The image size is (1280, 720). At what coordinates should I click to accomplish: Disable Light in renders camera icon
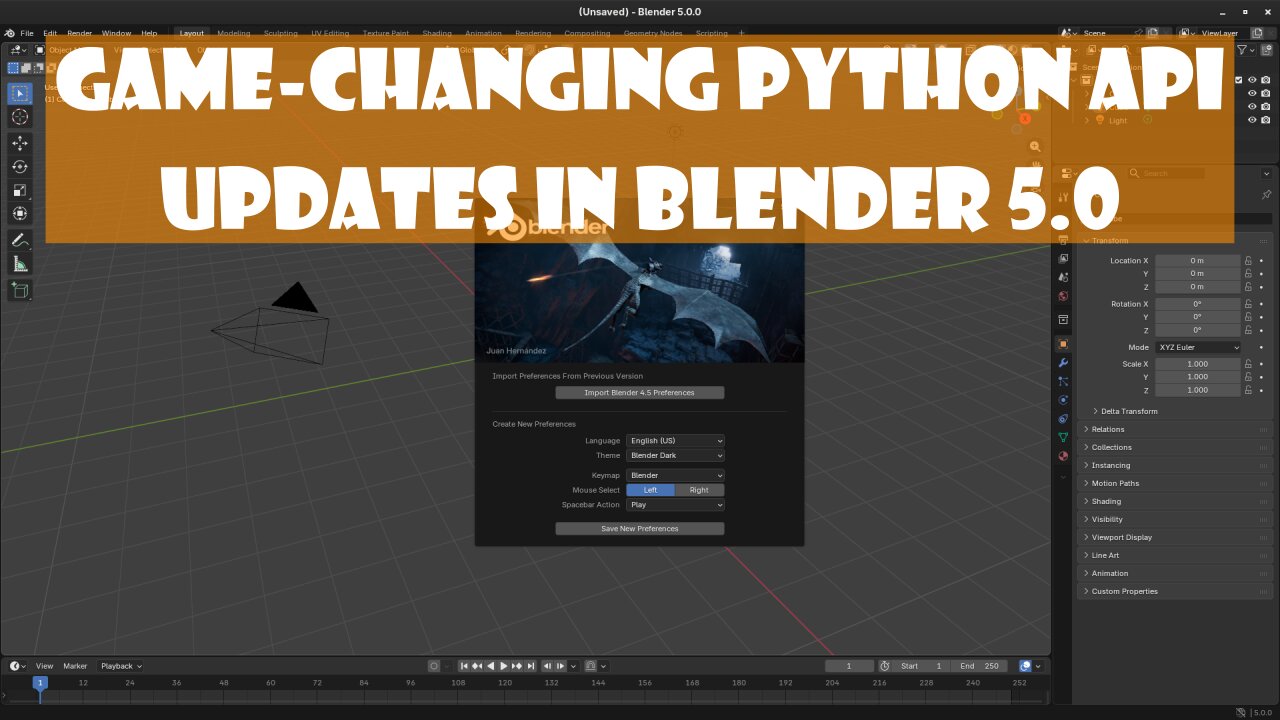[x=1266, y=120]
